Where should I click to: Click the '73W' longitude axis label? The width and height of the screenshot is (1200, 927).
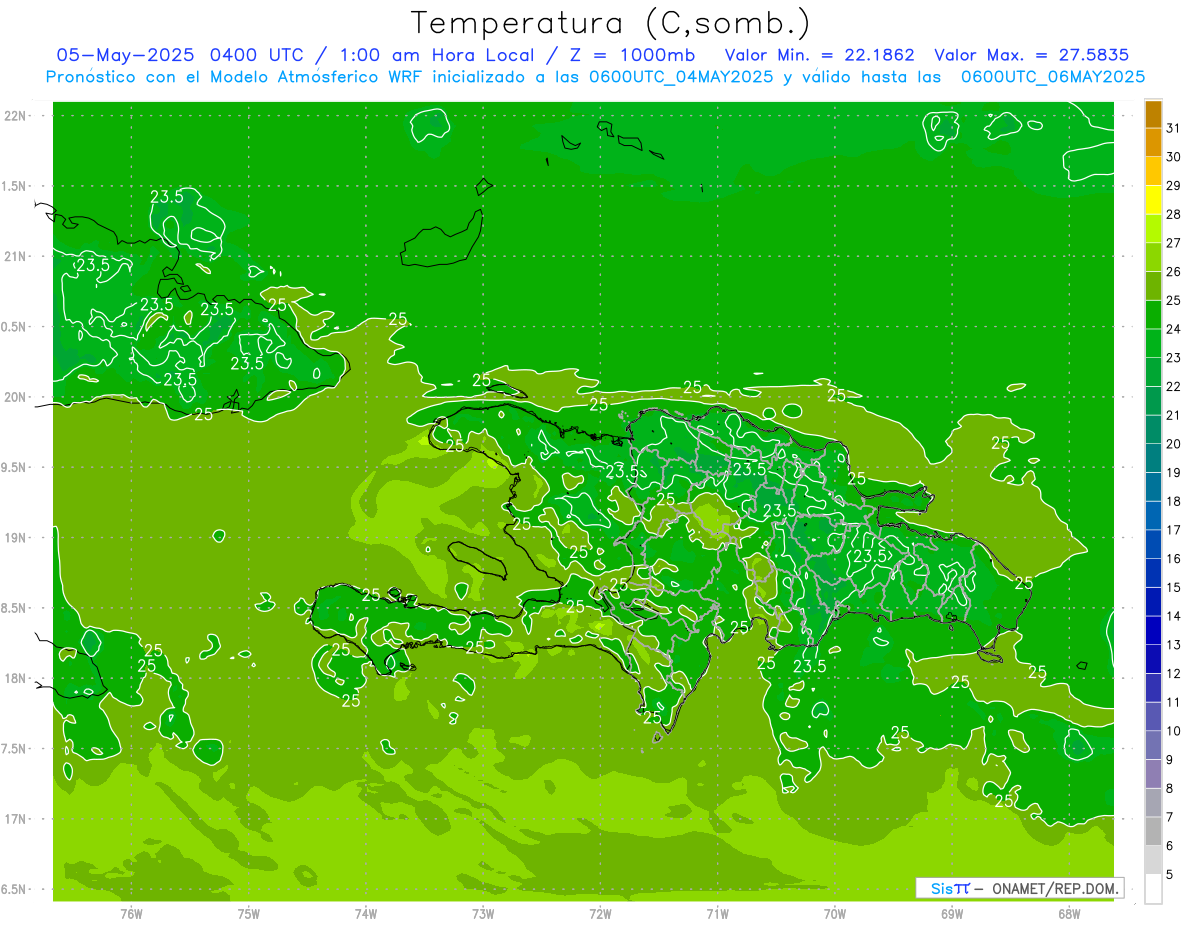tap(483, 913)
